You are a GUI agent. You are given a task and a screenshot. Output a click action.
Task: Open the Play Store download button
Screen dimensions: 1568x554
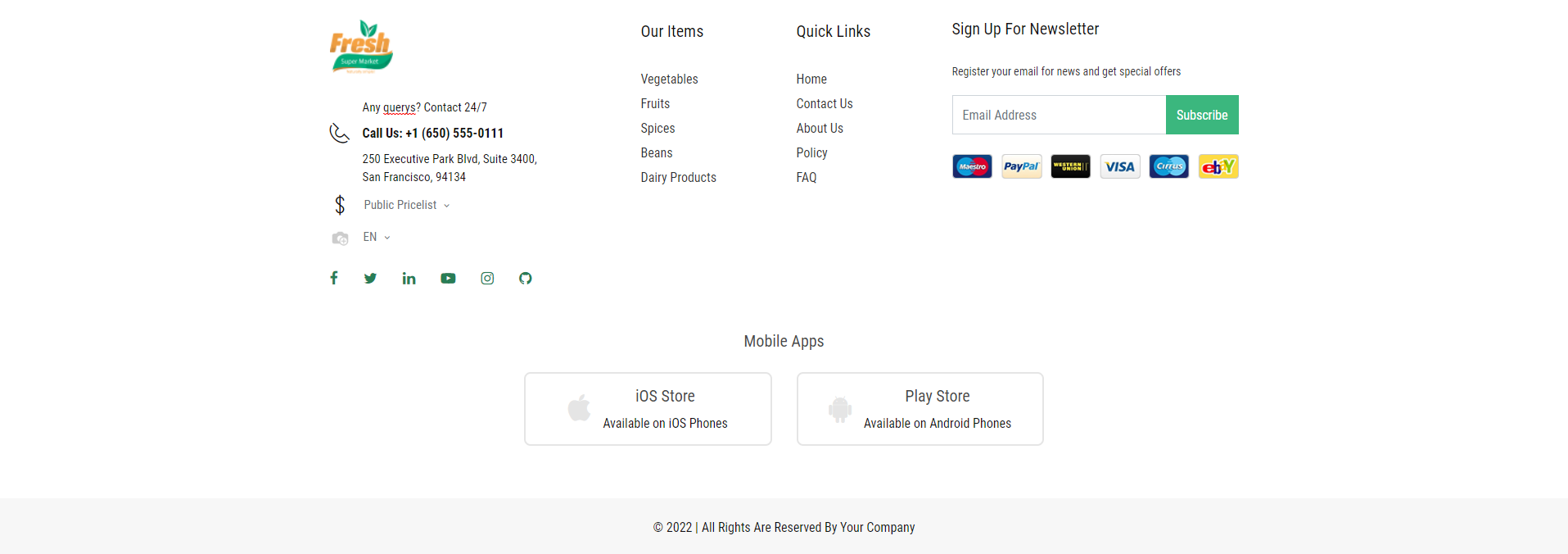(920, 409)
